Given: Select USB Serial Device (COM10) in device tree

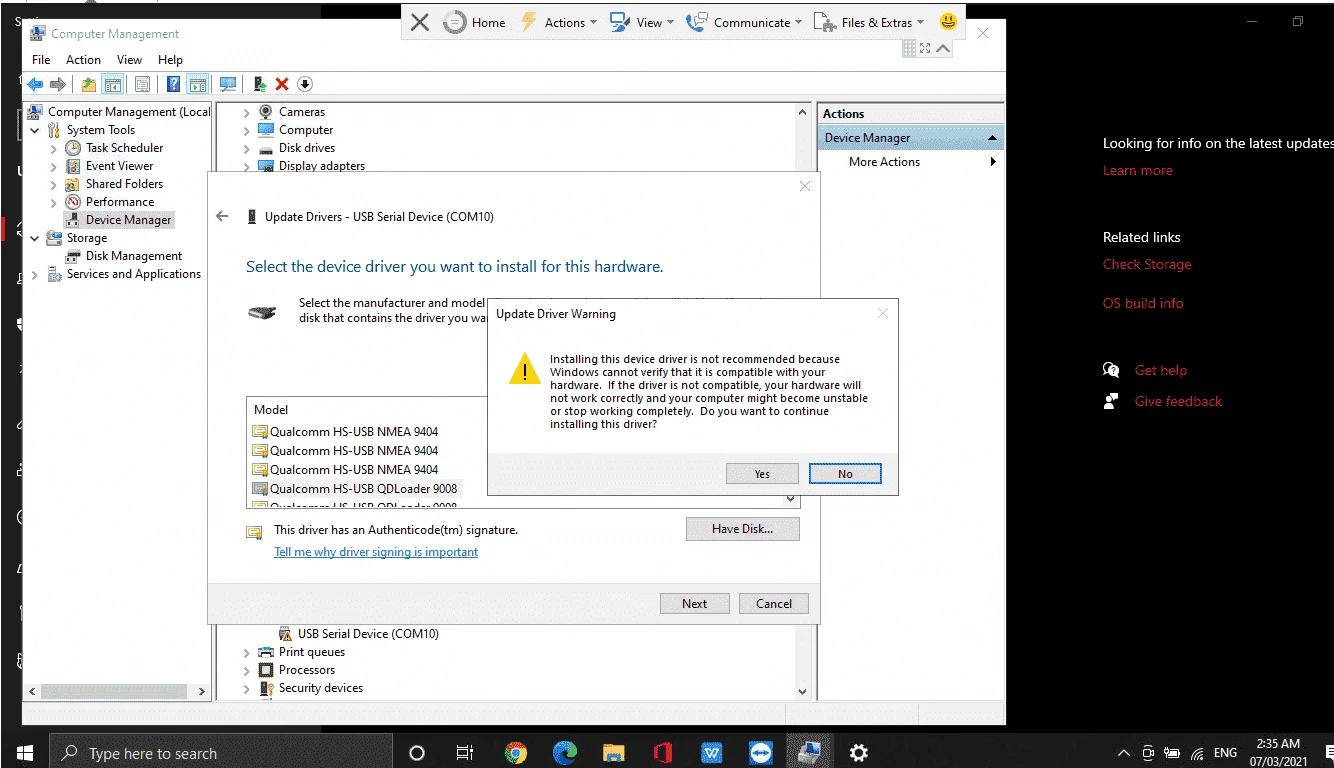Looking at the screenshot, I should (x=368, y=634).
